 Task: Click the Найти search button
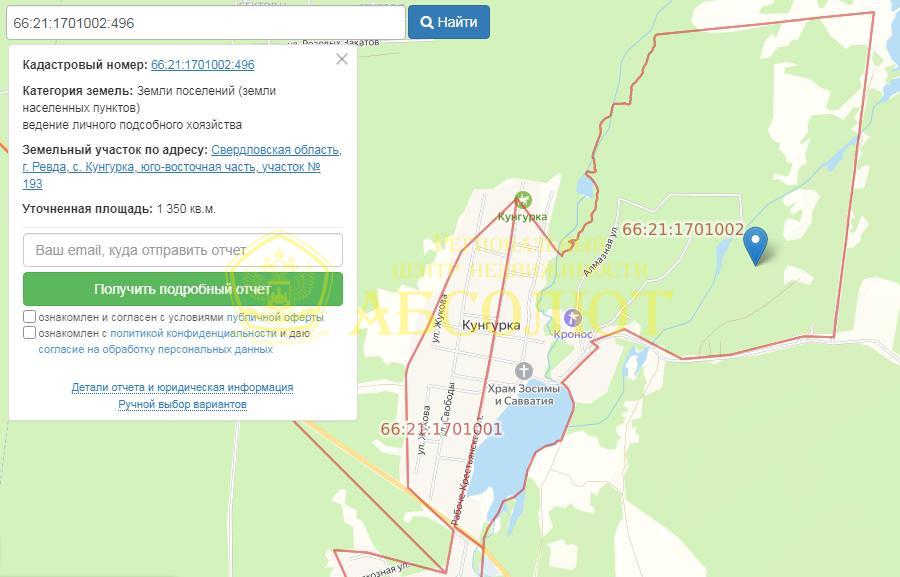point(449,22)
